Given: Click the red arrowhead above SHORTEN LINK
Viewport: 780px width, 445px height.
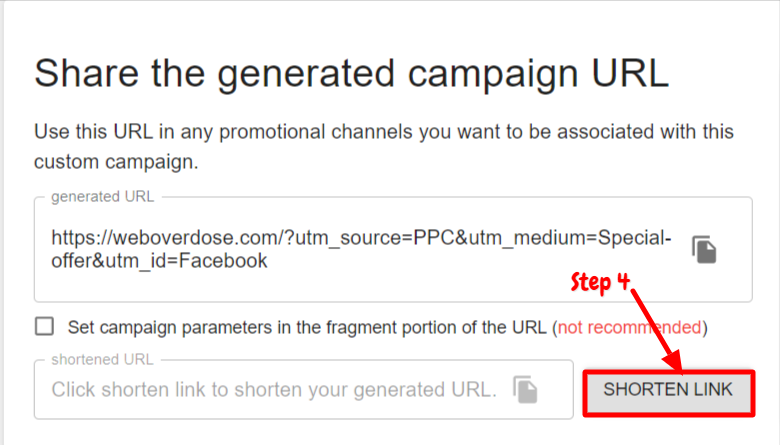Looking at the screenshot, I should coord(673,361).
